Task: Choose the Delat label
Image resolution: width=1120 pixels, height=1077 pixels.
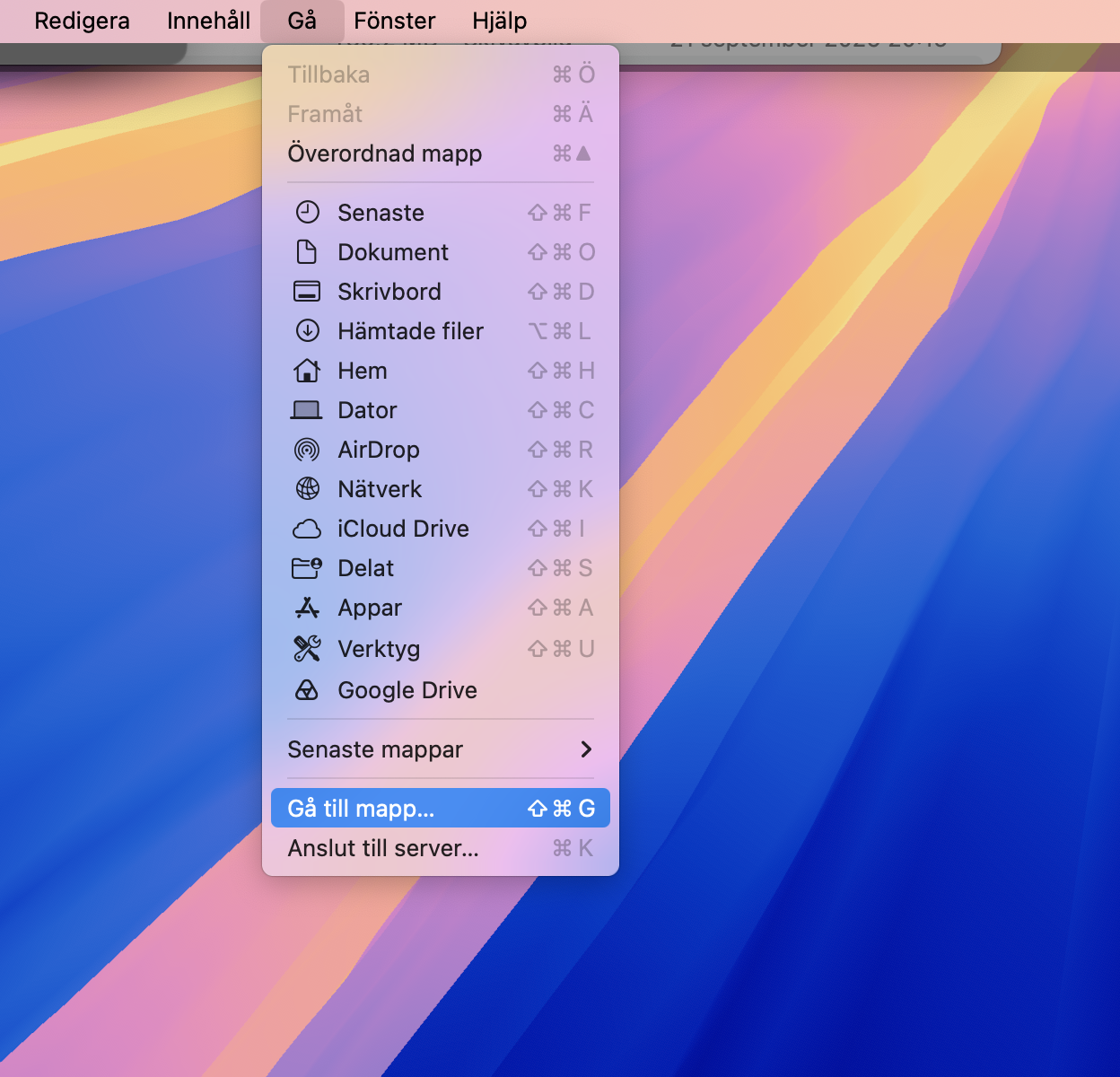Action: 365,568
